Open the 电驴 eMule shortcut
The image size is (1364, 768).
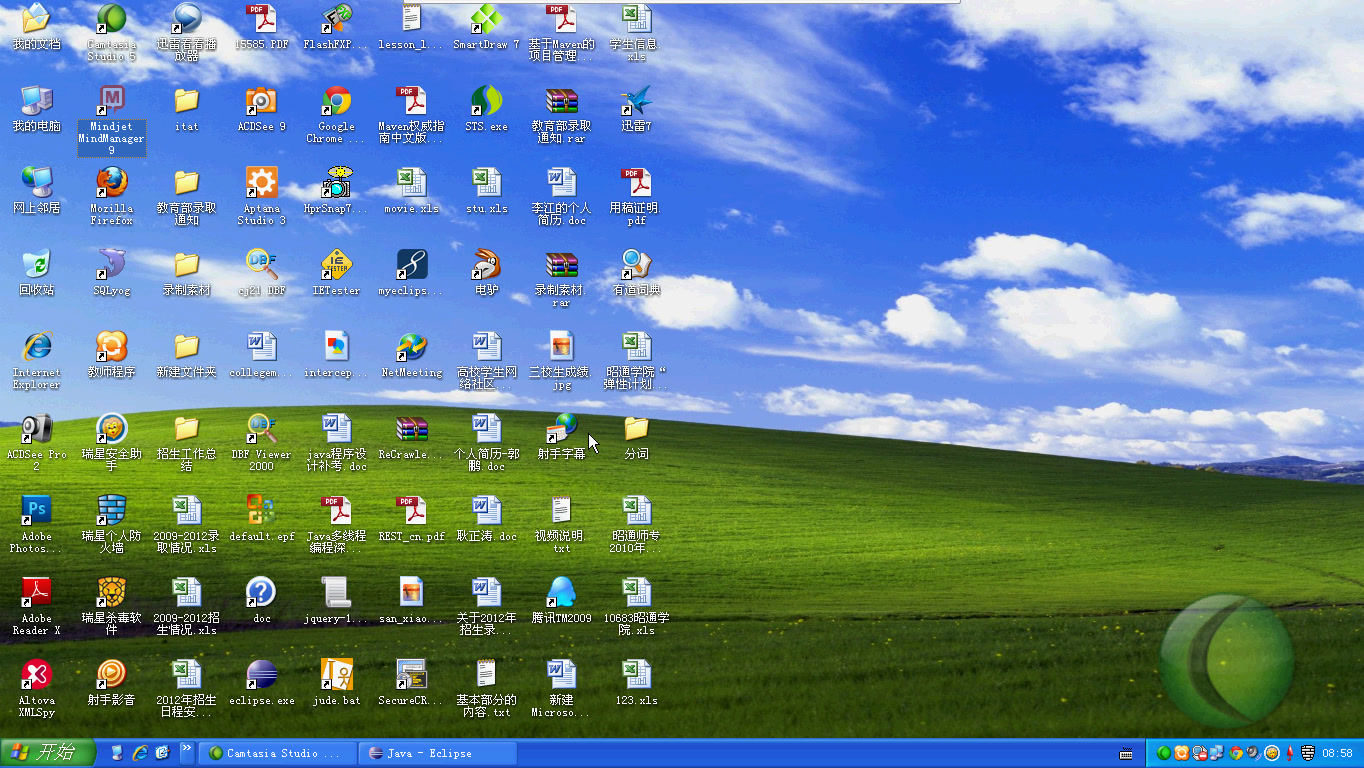486,264
